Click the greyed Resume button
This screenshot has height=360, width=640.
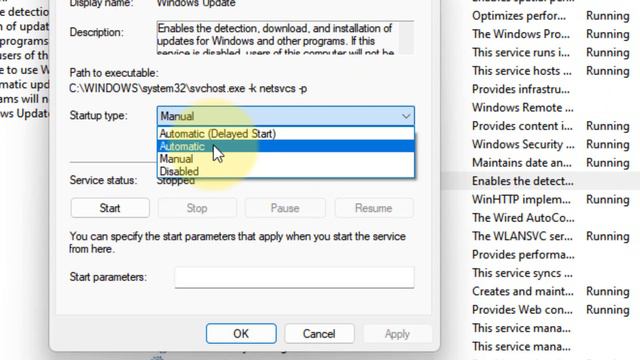click(373, 208)
